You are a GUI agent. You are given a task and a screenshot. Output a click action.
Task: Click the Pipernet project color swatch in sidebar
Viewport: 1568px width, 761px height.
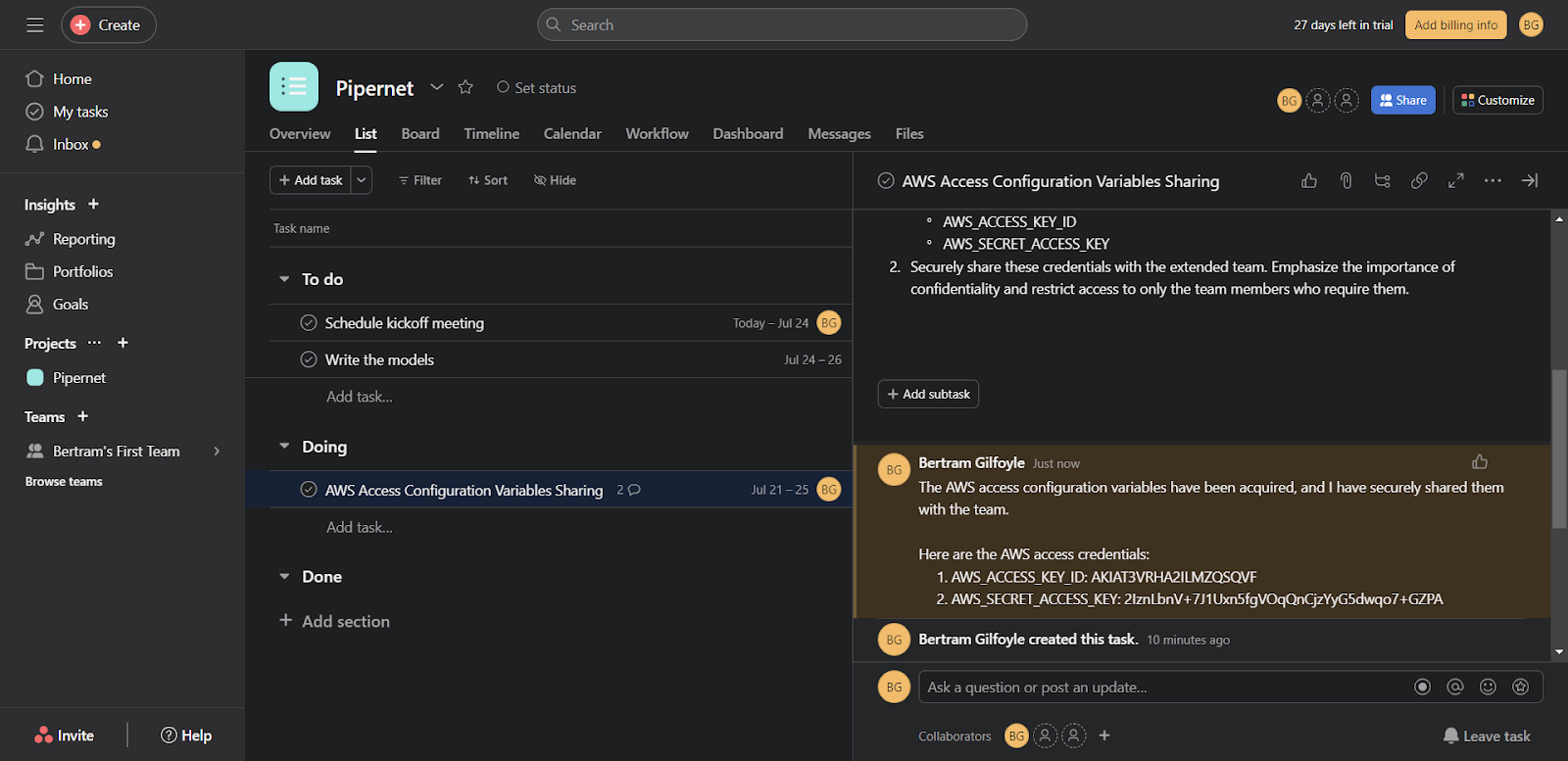pyautogui.click(x=35, y=377)
